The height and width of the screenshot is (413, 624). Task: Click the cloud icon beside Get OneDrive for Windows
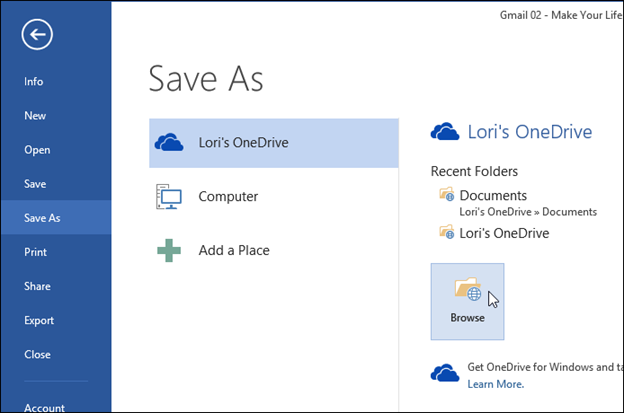445,373
